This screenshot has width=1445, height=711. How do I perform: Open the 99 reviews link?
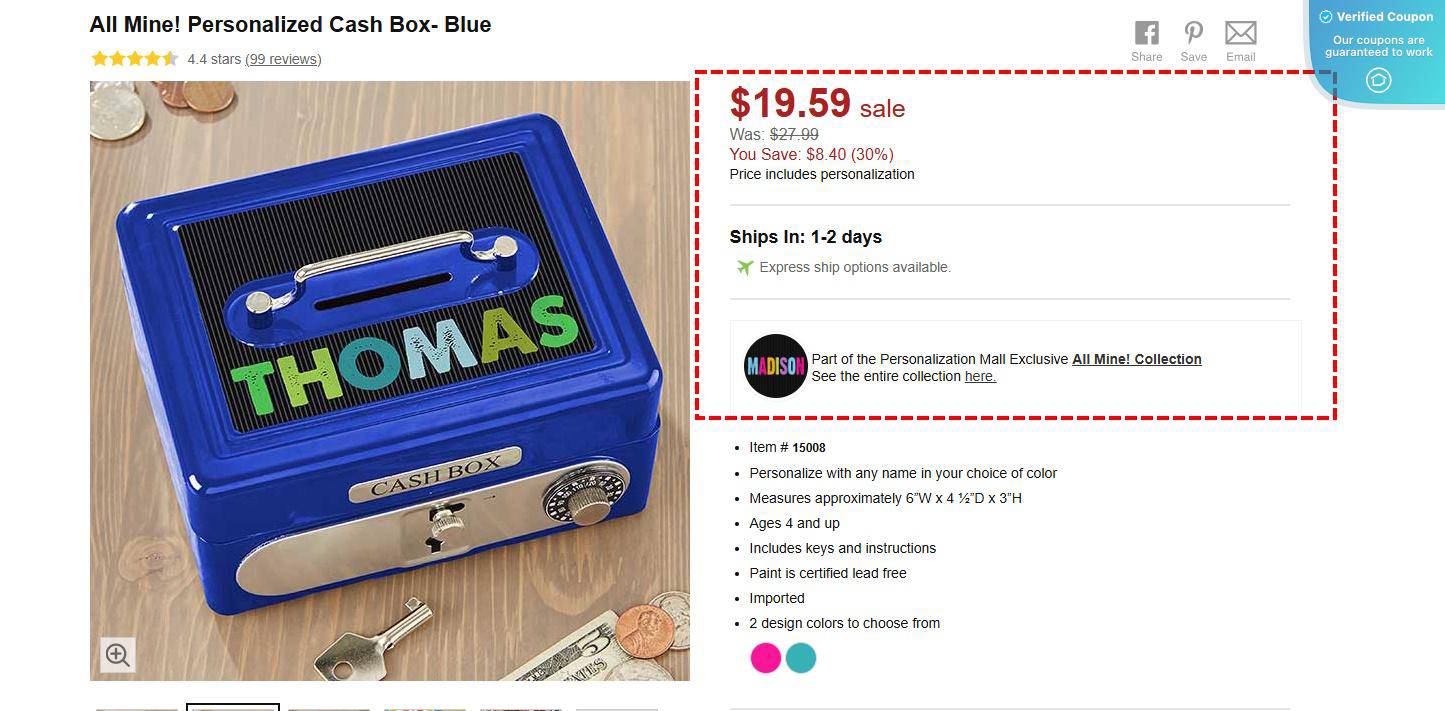[x=283, y=59]
